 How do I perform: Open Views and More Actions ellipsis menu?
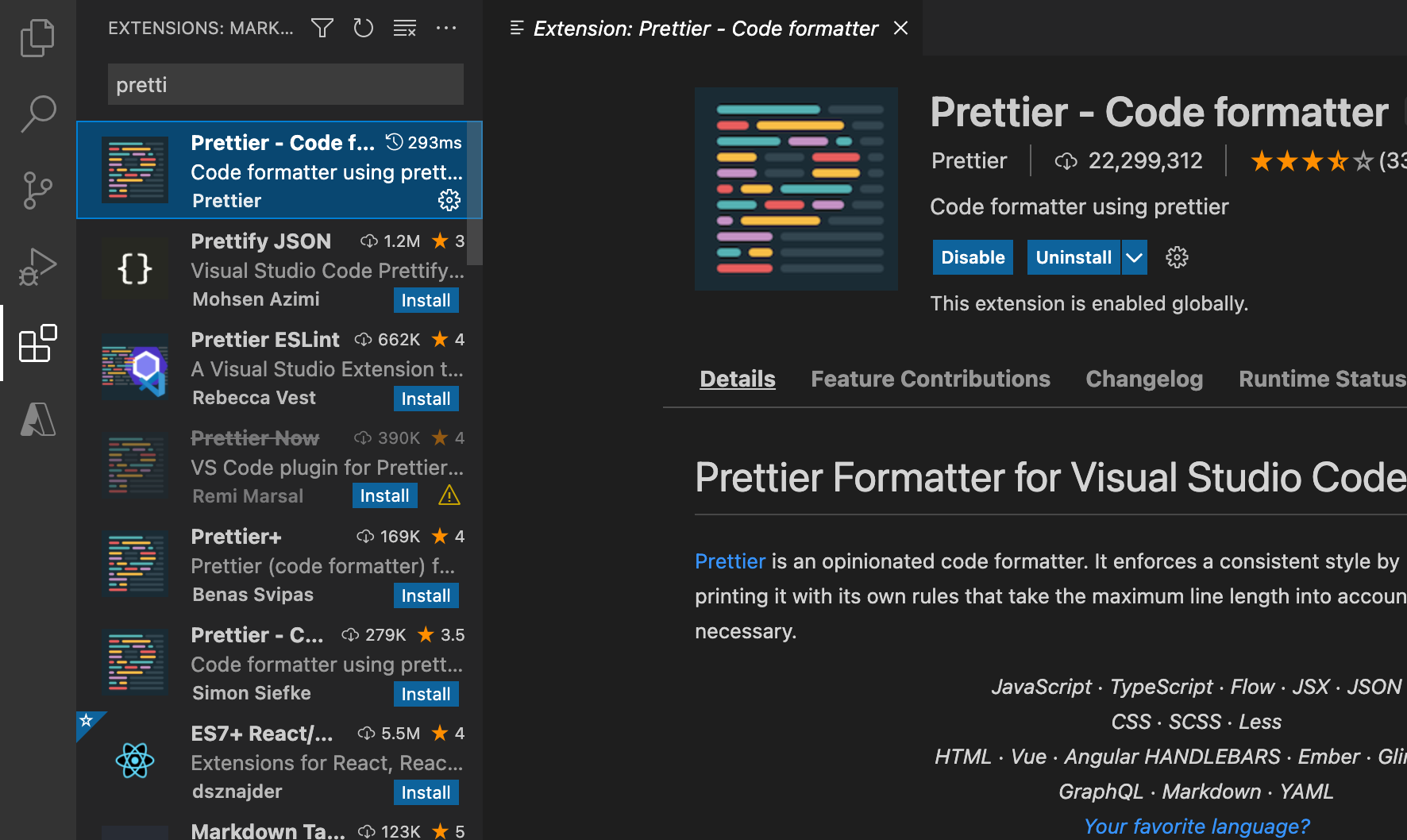click(x=446, y=29)
